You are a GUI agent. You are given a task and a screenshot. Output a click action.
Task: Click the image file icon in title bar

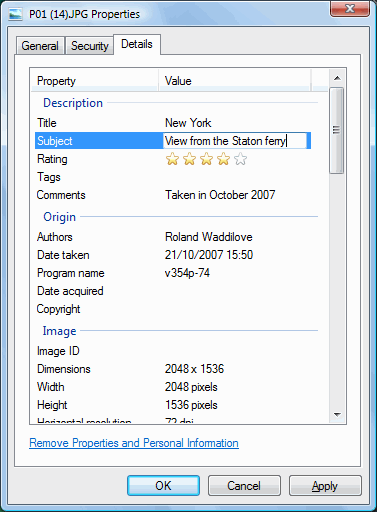(x=15, y=14)
